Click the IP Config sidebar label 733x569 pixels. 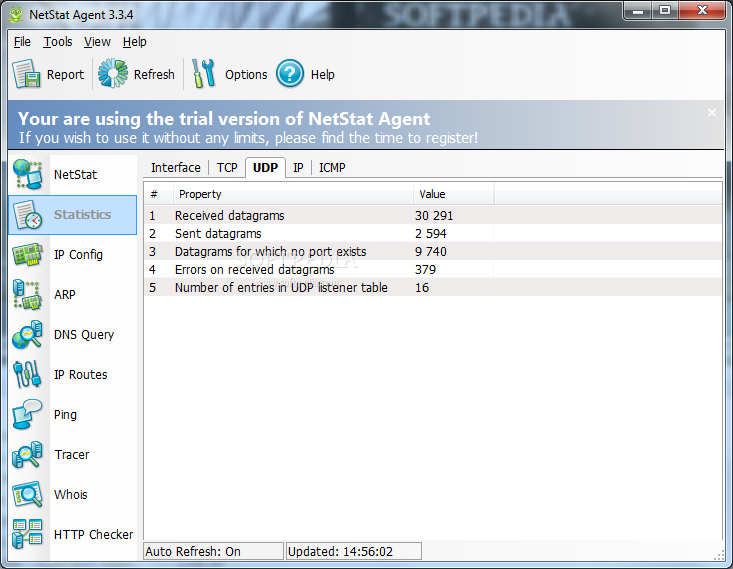point(78,255)
